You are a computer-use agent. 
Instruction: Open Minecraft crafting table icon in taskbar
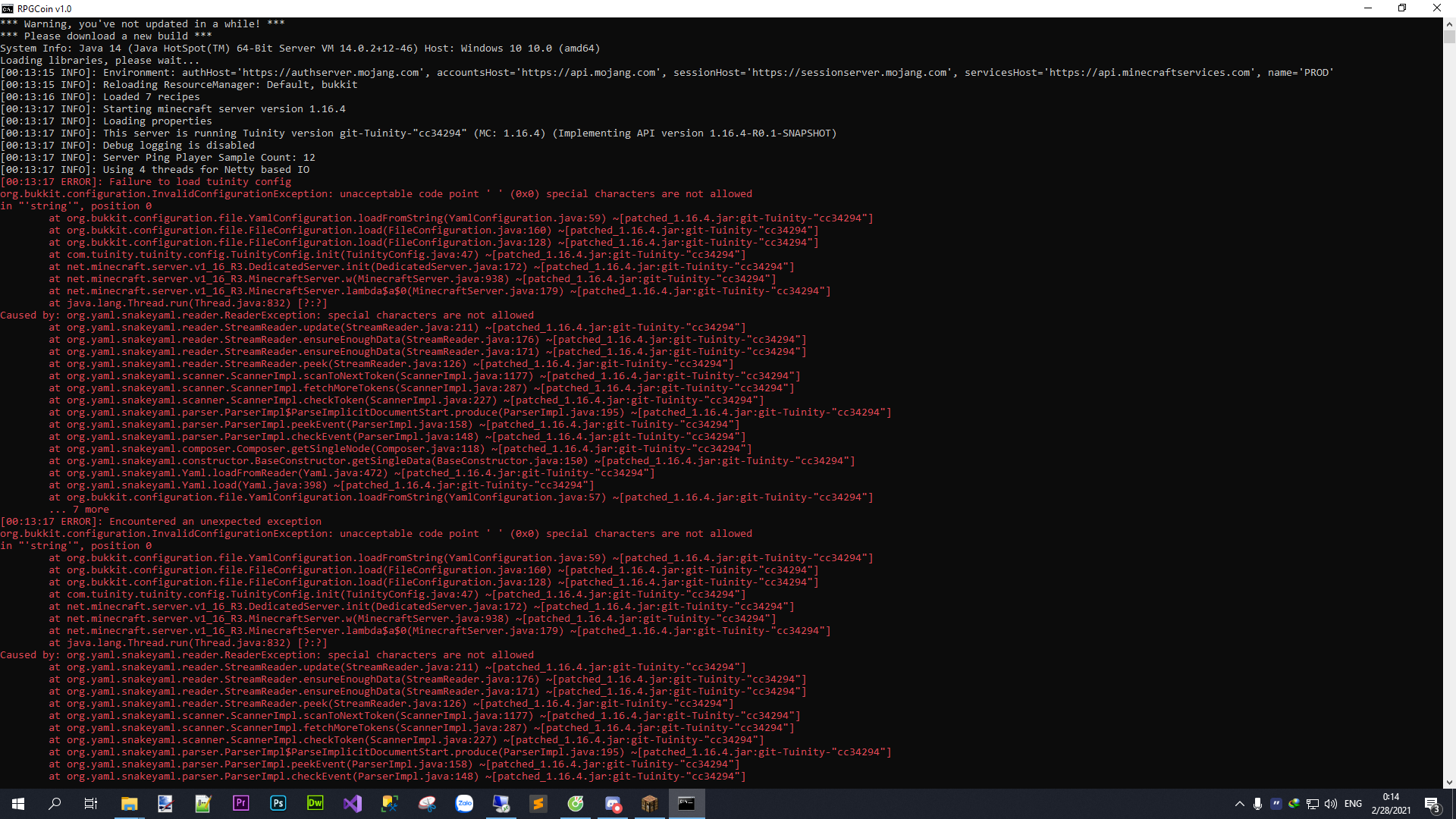650,804
